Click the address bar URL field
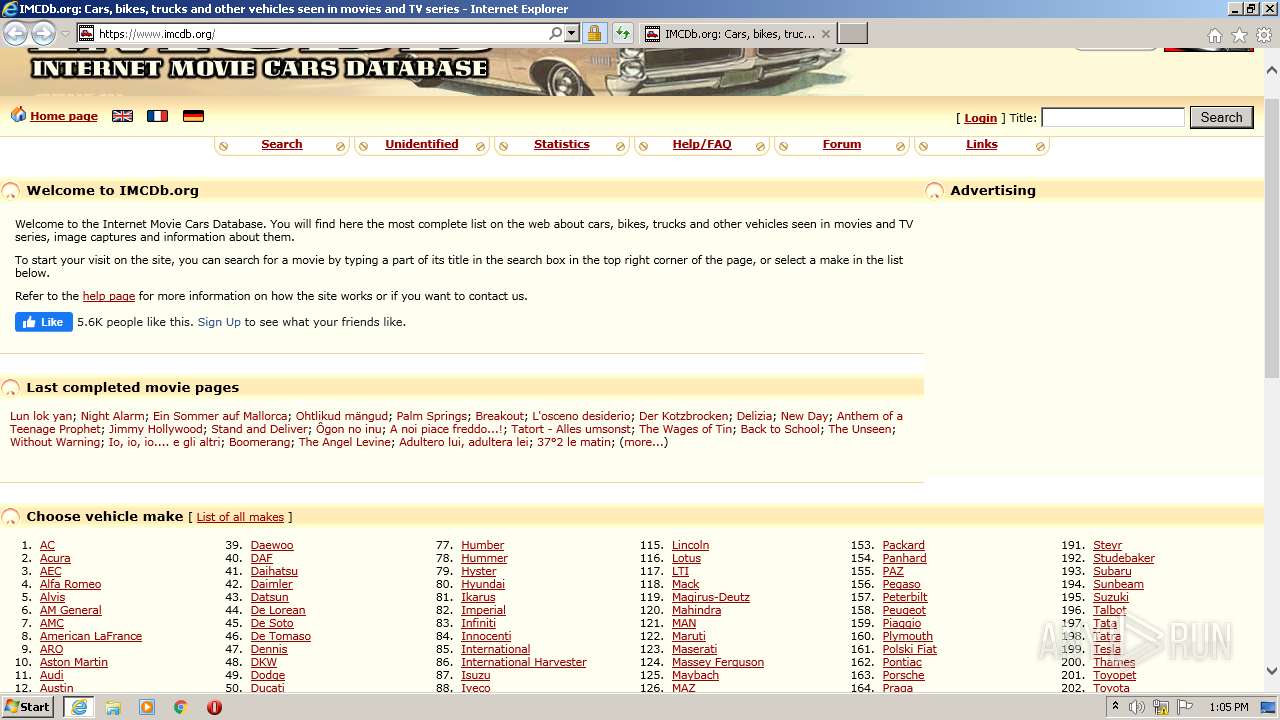 pyautogui.click(x=320, y=33)
